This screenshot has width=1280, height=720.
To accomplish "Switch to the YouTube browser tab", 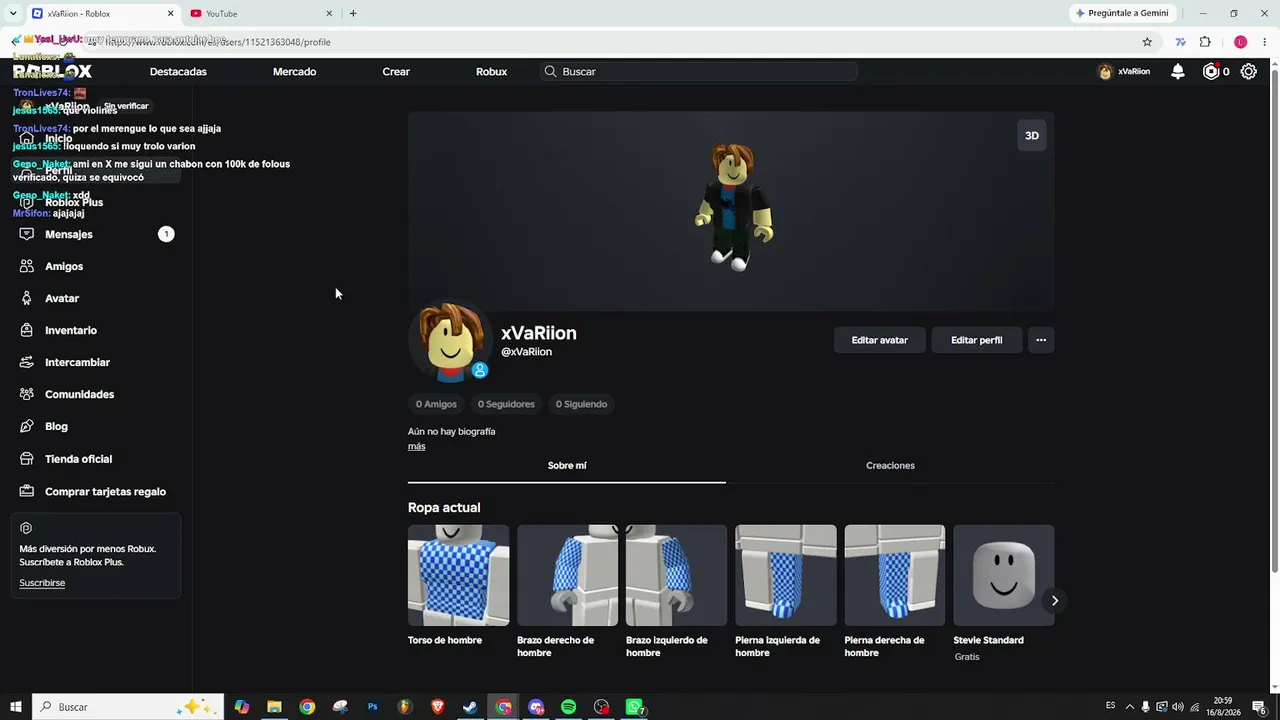I will [261, 14].
